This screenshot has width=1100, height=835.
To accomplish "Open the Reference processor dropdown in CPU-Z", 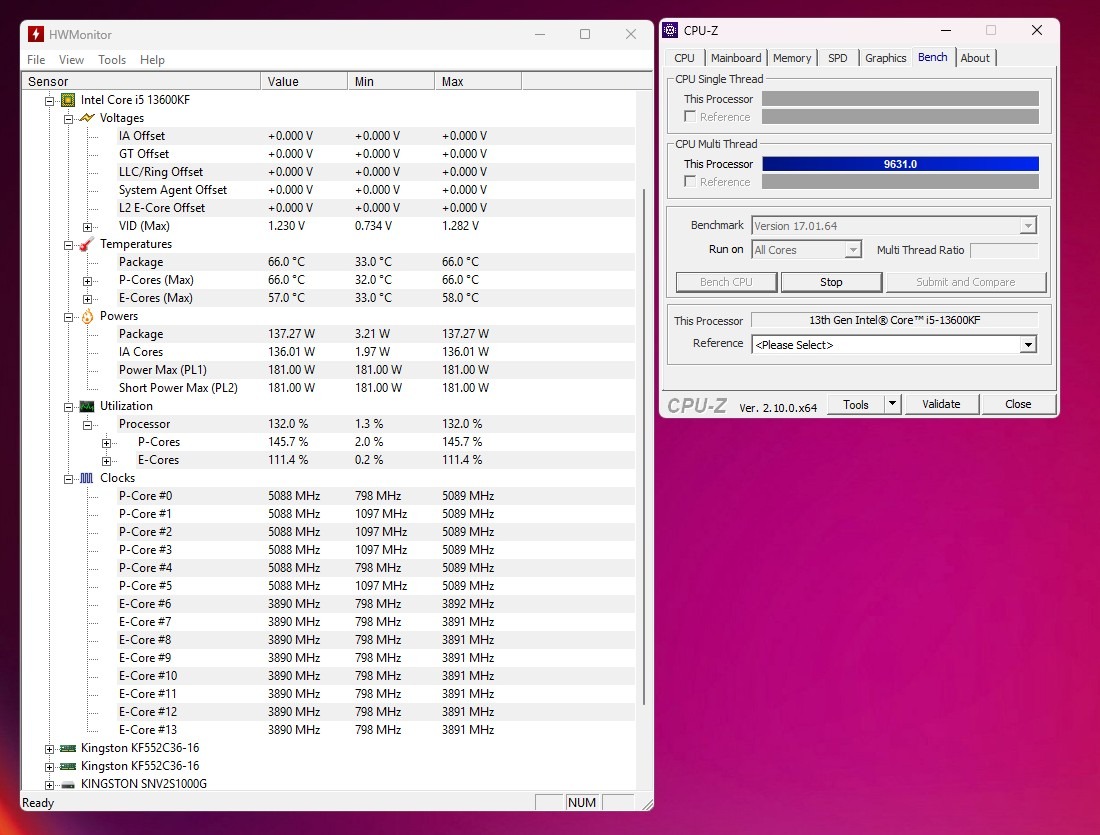I will (1028, 345).
